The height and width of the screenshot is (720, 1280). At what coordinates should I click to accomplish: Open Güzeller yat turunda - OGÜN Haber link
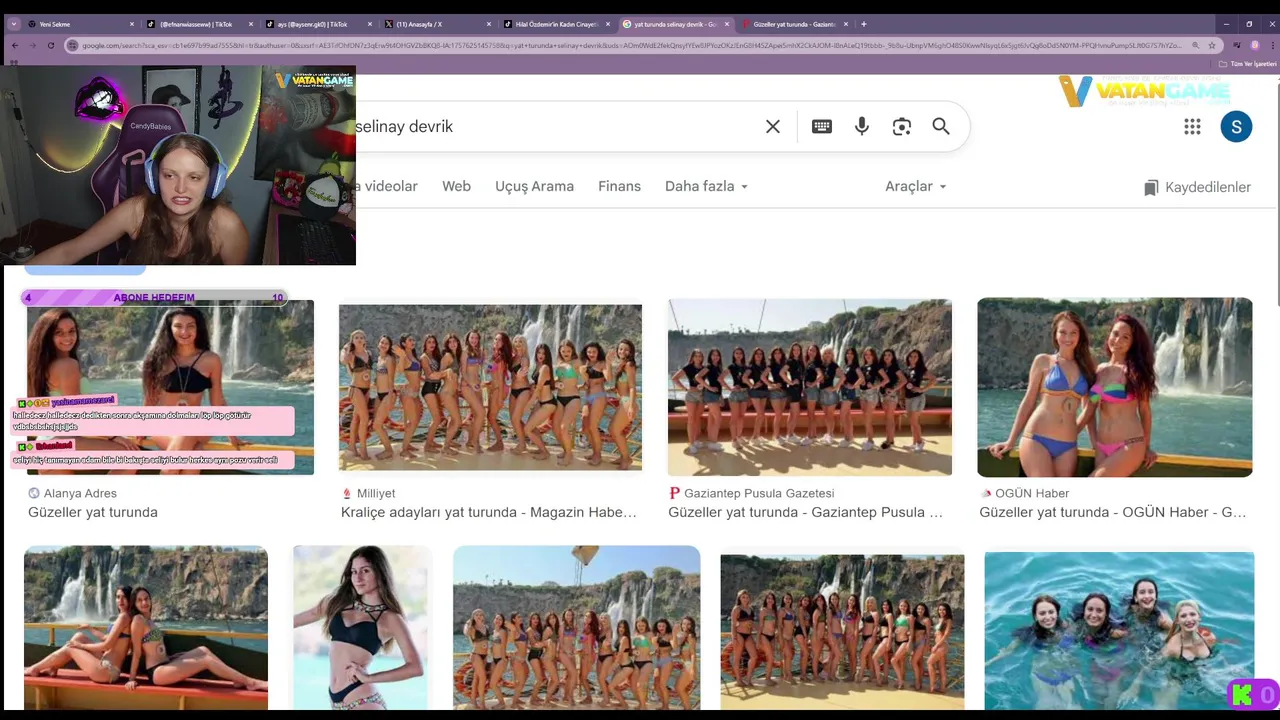[x=1112, y=512]
